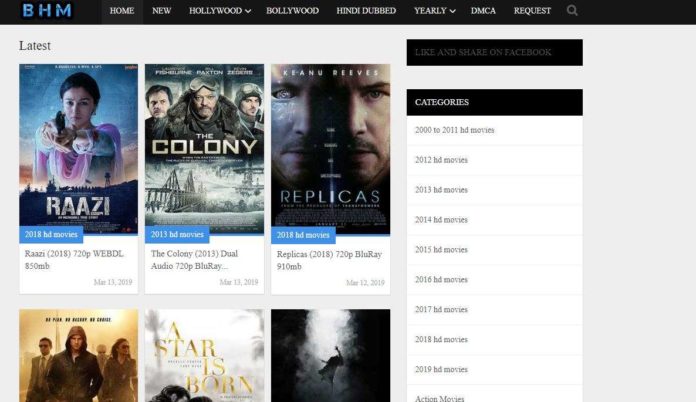
Task: Open Raazi (2018) 720p WEBDL 850mb title
Action: pos(74,260)
